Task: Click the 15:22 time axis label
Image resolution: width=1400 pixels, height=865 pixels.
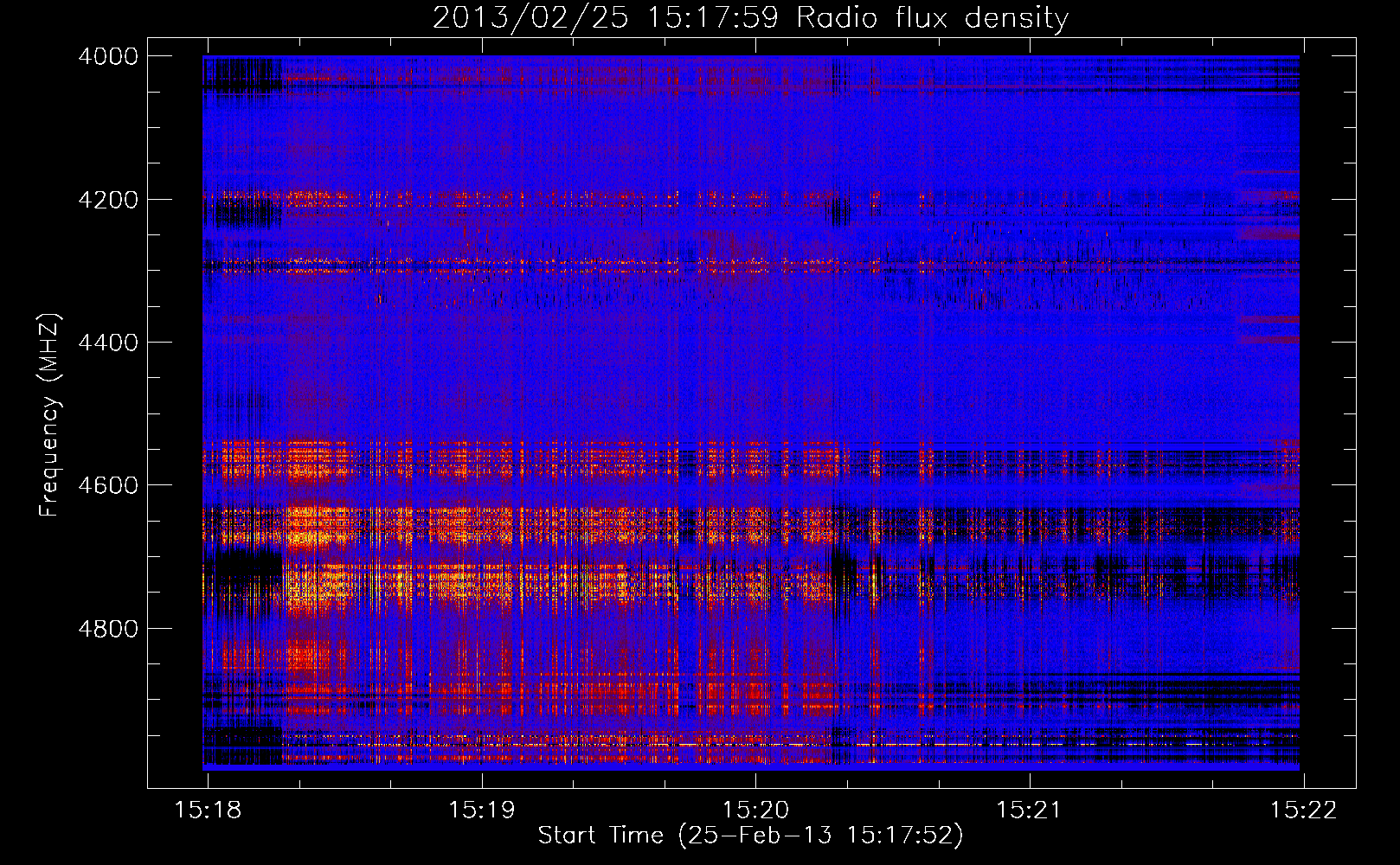Action: (1303, 810)
